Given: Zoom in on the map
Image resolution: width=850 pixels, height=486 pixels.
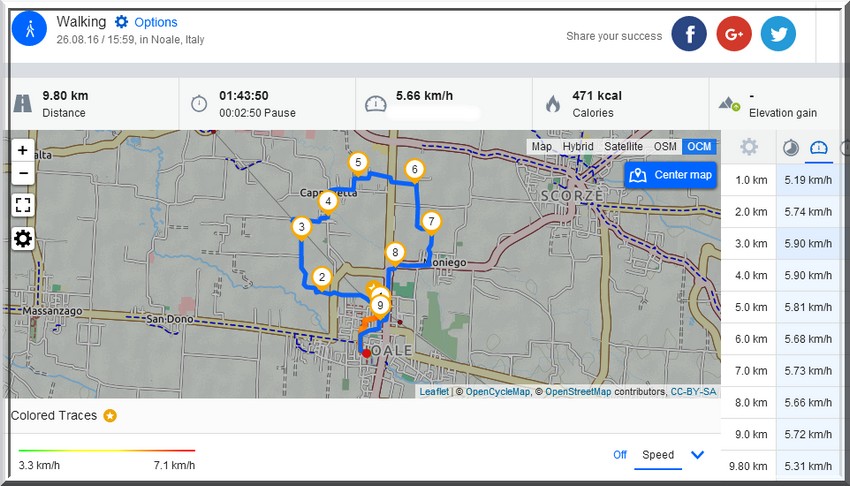Looking at the screenshot, I should pyautogui.click(x=23, y=150).
